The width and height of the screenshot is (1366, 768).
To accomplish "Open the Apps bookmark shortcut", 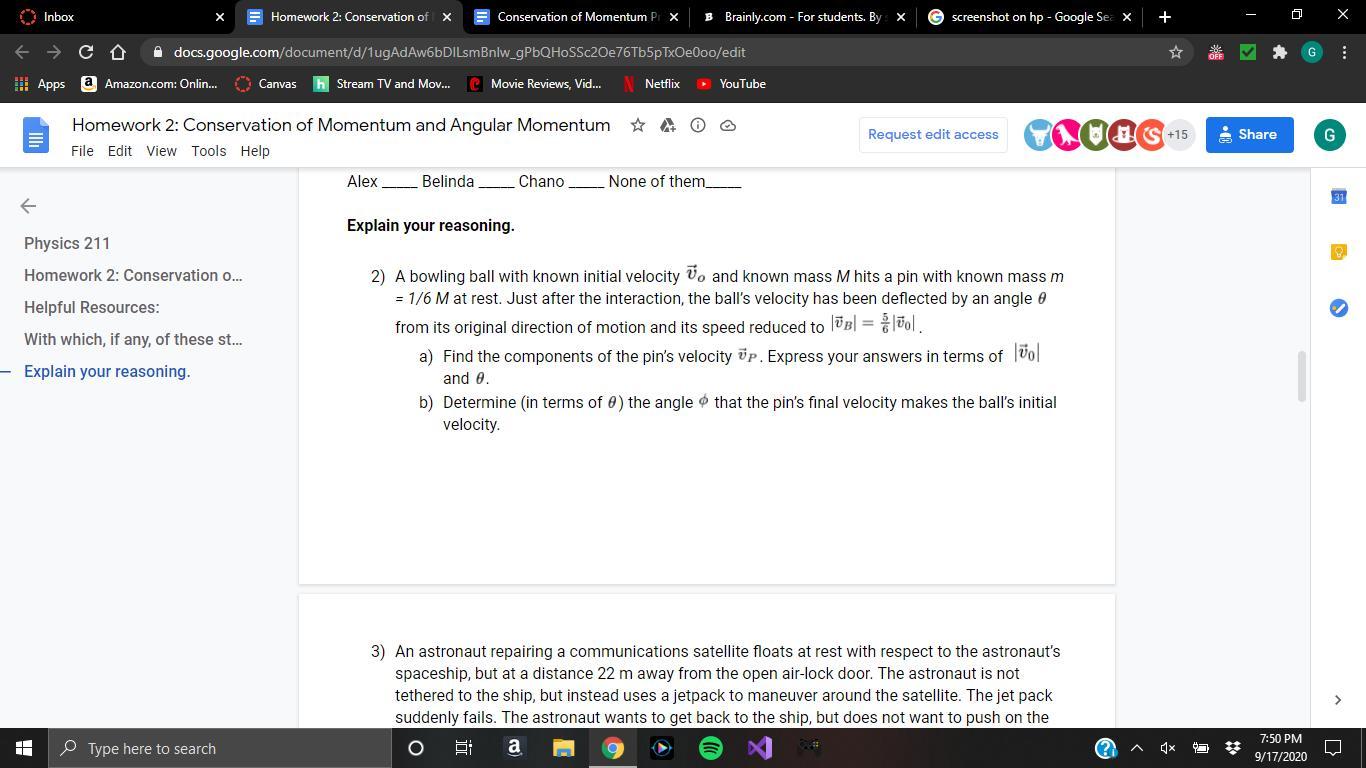I will point(40,84).
